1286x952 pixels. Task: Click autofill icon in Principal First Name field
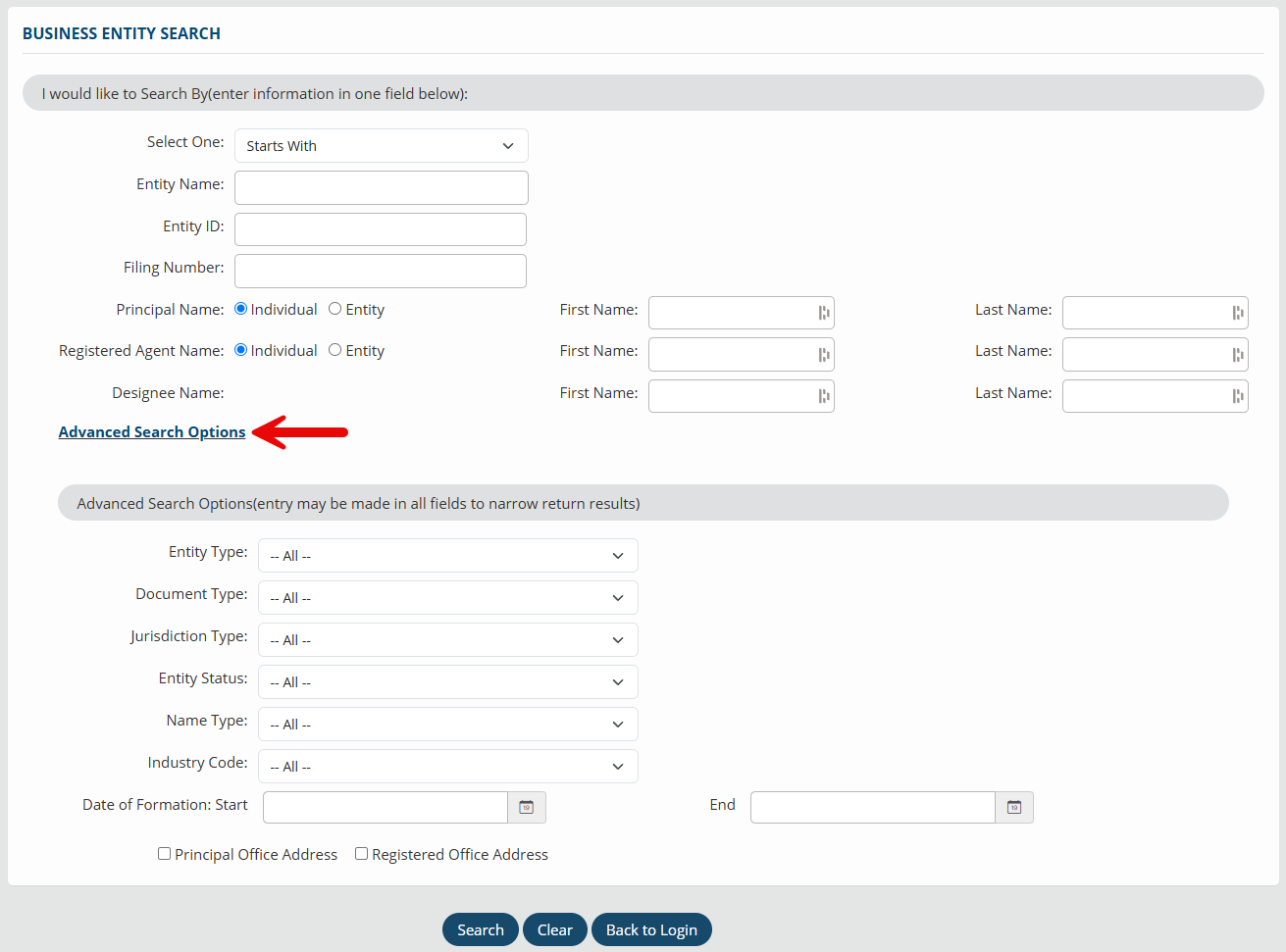click(824, 313)
